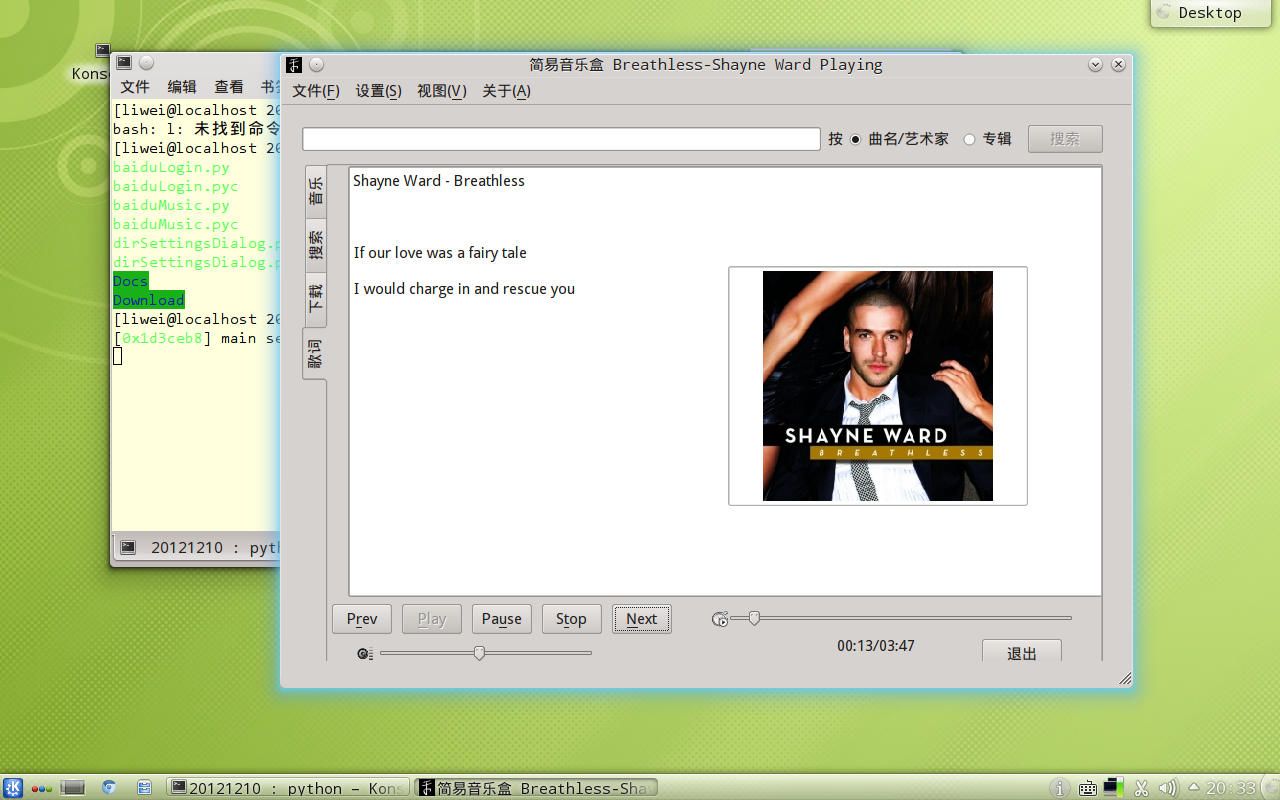1280x800 pixels.
Task: Click the seek slider's clock icon
Action: tap(720, 620)
